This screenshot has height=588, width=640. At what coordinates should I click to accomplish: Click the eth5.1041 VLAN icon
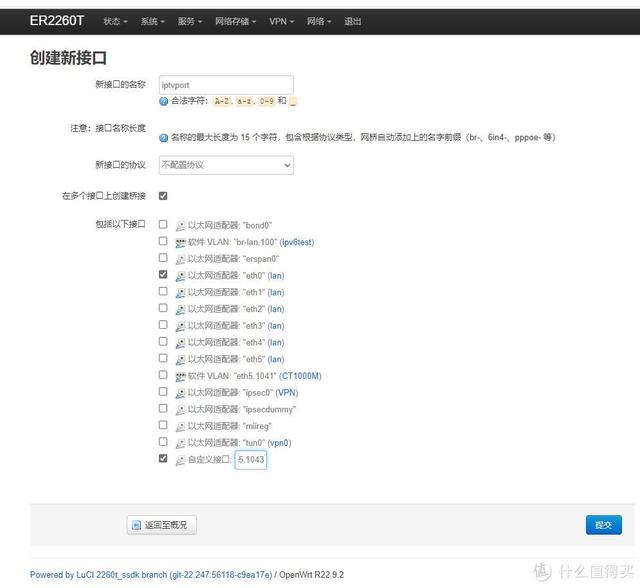pyautogui.click(x=180, y=377)
